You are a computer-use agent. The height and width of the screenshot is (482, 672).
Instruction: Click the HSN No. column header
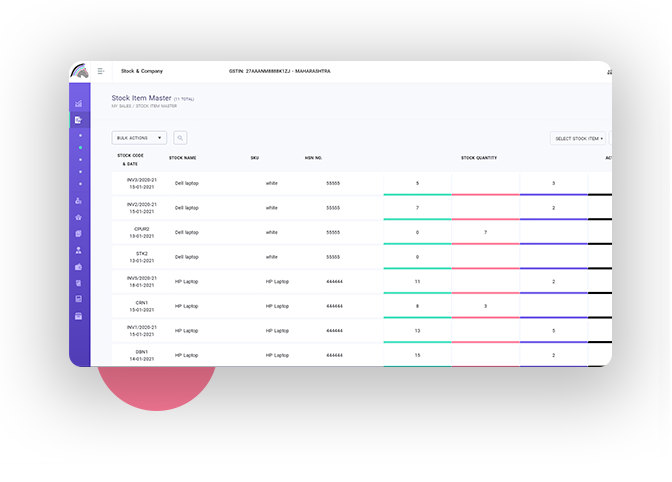click(314, 158)
